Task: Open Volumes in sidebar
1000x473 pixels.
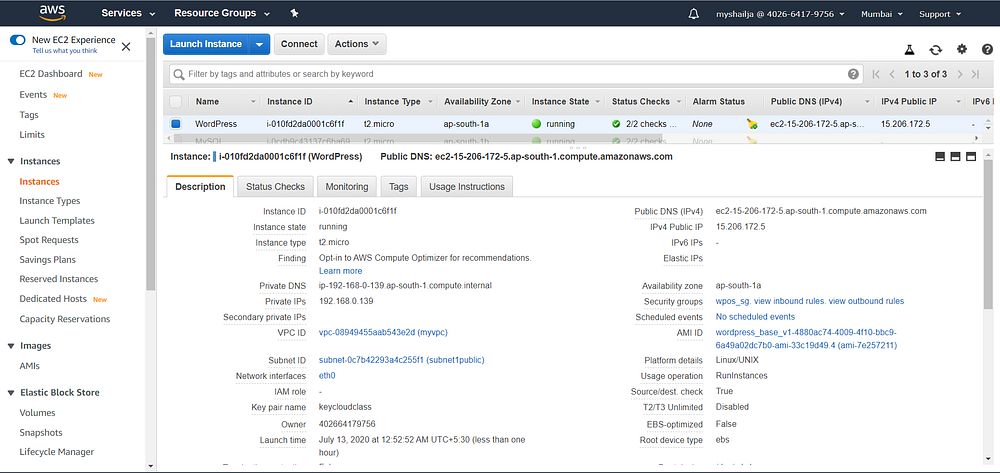Action: (x=38, y=413)
